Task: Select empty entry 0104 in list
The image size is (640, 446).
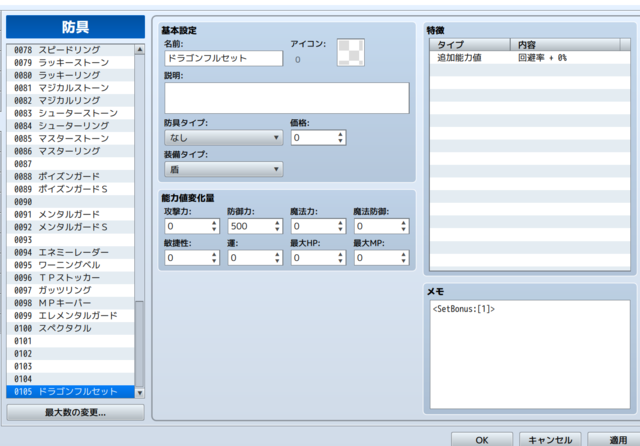Action: pos(70,379)
